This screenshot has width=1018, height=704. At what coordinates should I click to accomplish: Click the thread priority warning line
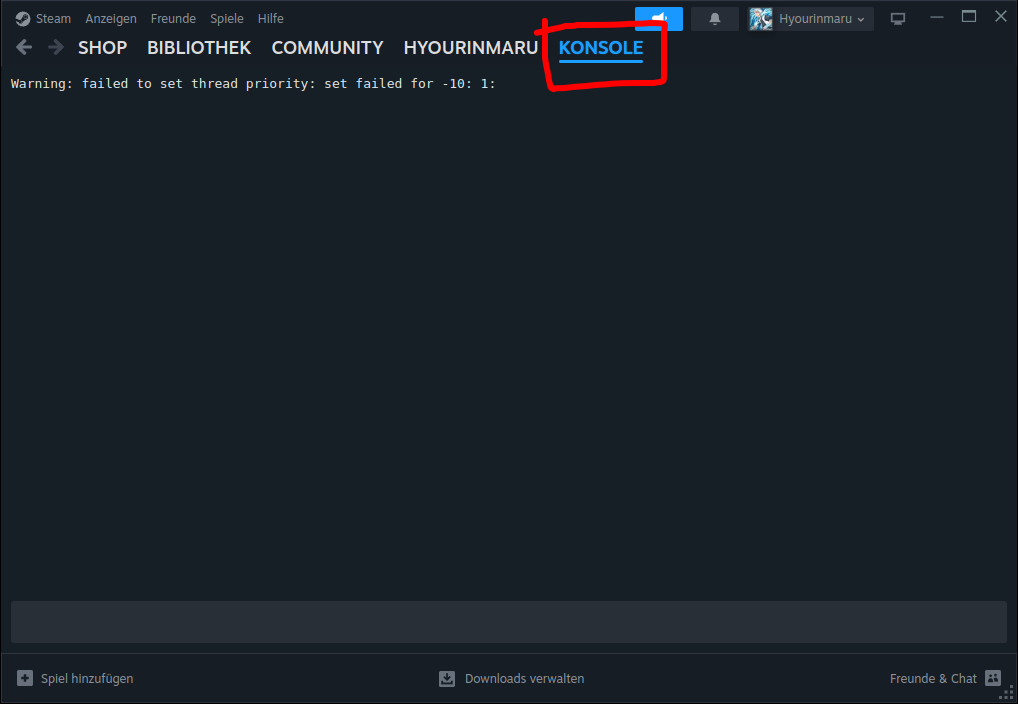[x=253, y=84]
